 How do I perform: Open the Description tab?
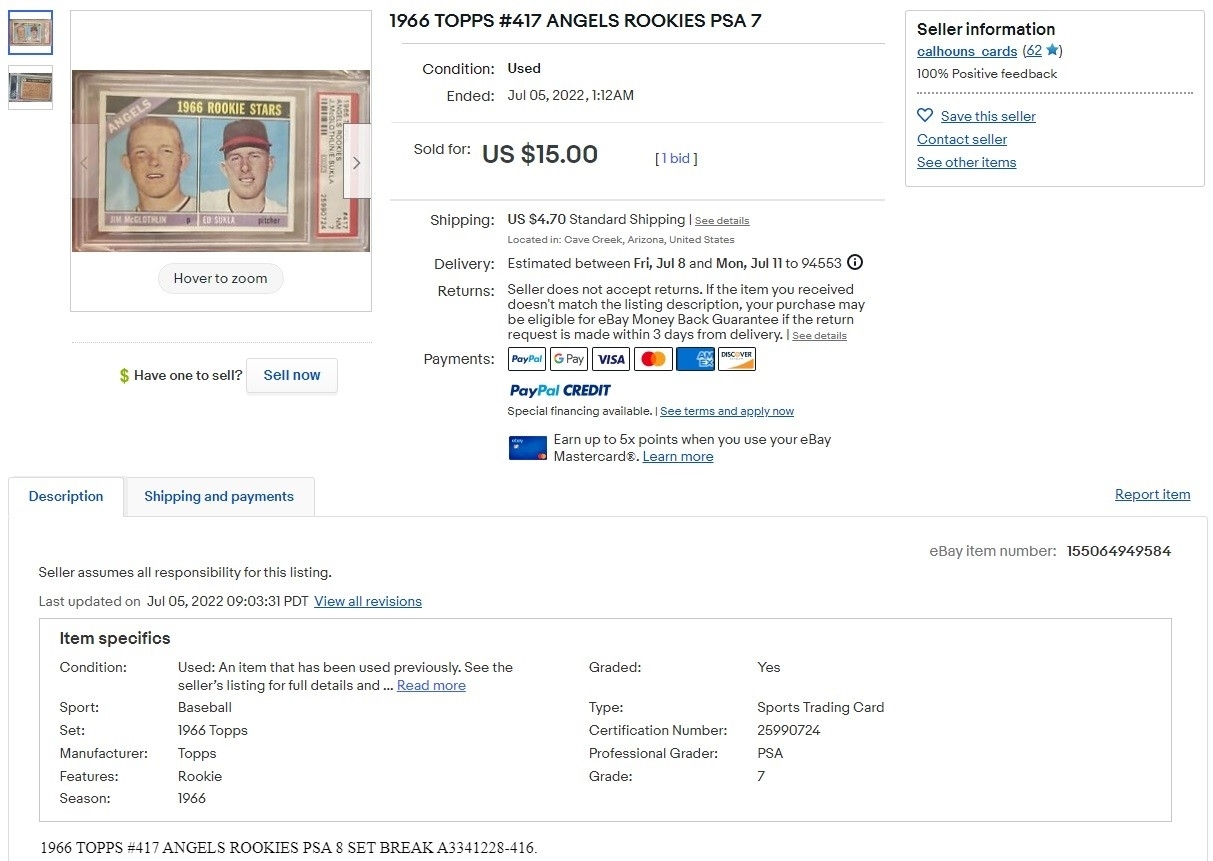(x=66, y=497)
